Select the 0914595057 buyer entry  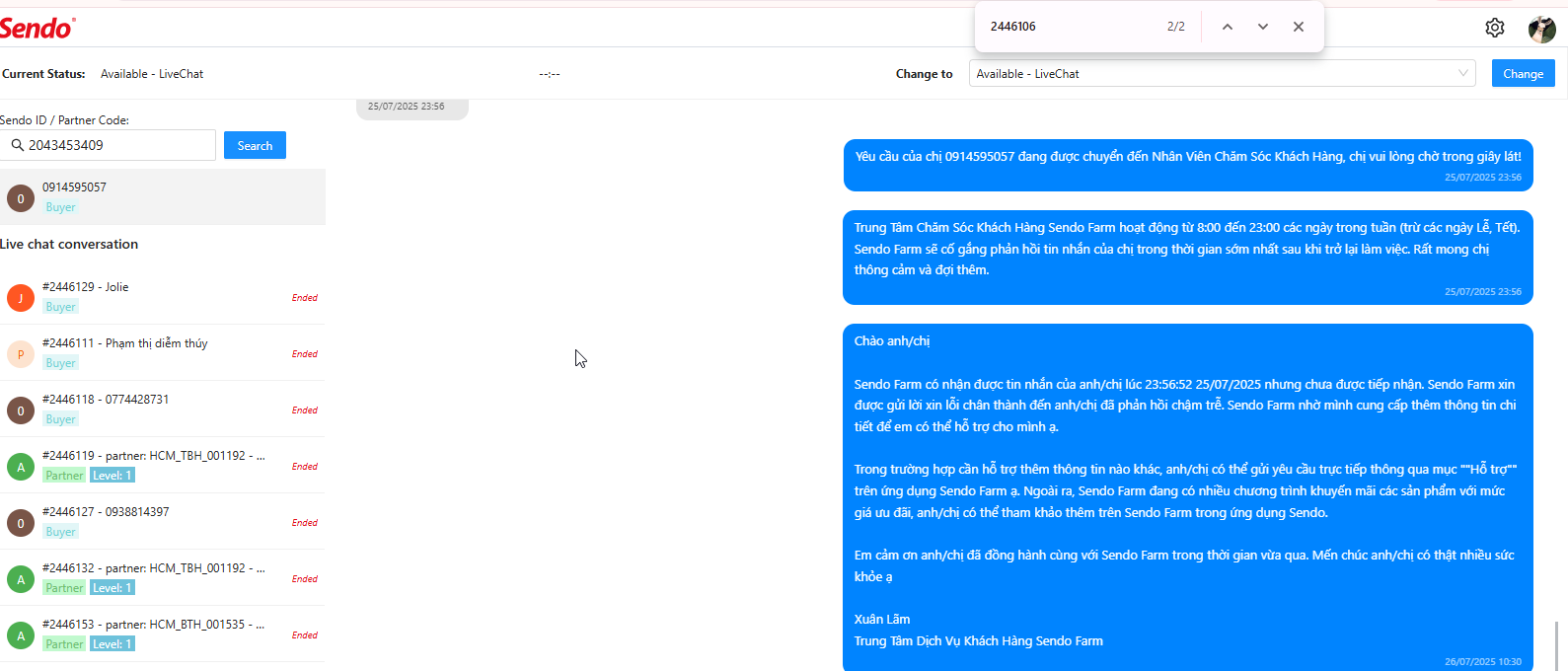163,197
